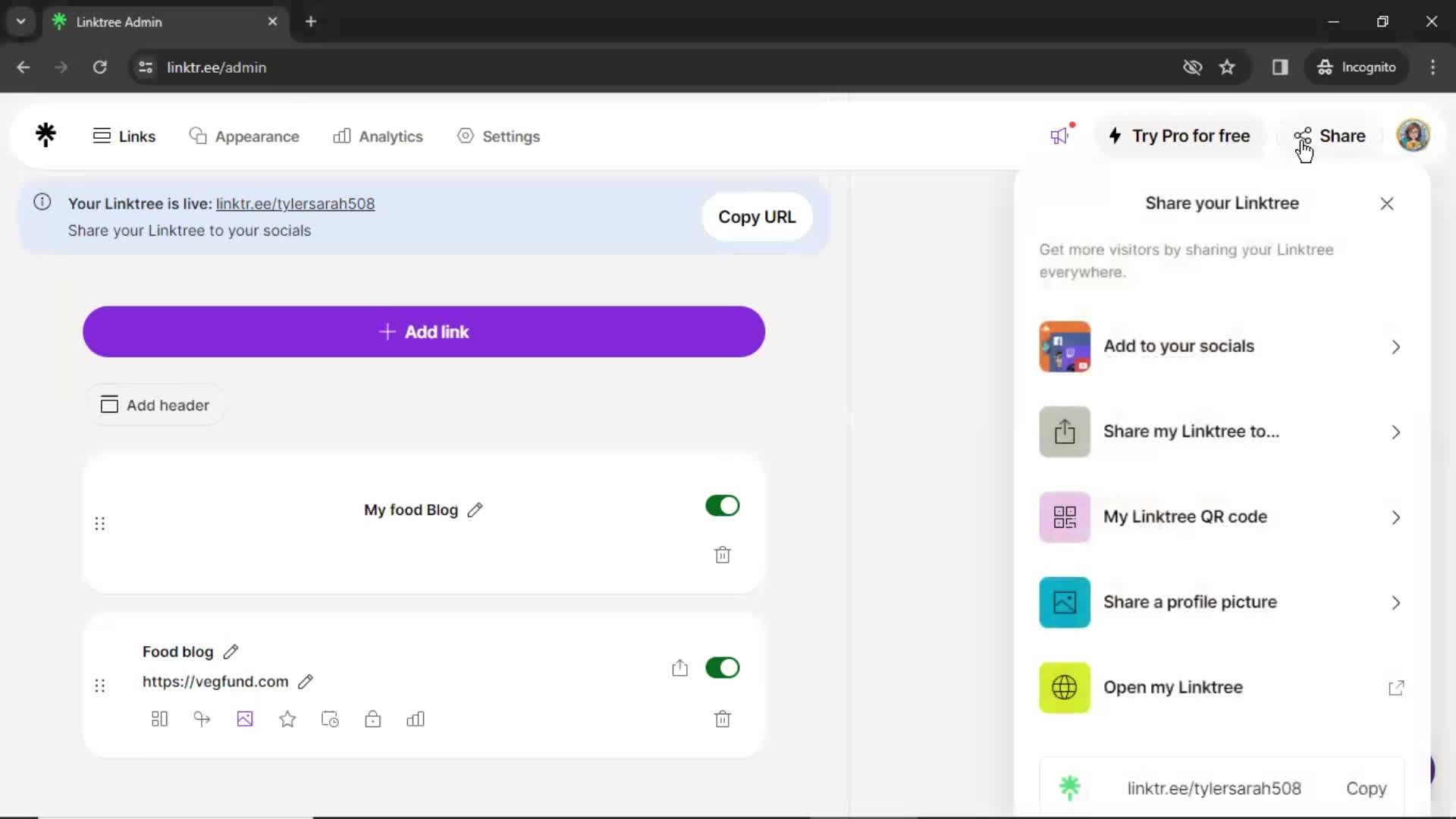The height and width of the screenshot is (819, 1456).
Task: Click the linktr.ee/tylersarah508 live link
Action: (295, 203)
